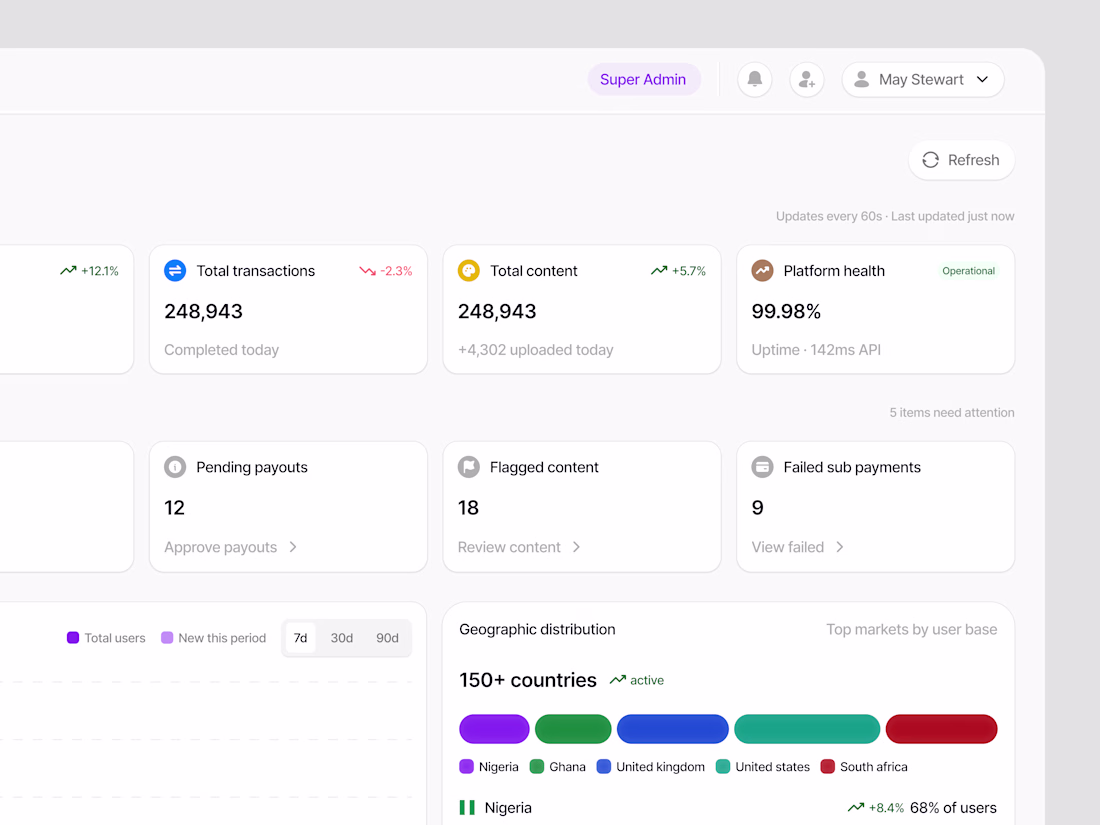Click the upward trend arrow next to +12.1%
This screenshot has width=1100, height=825.
click(68, 271)
